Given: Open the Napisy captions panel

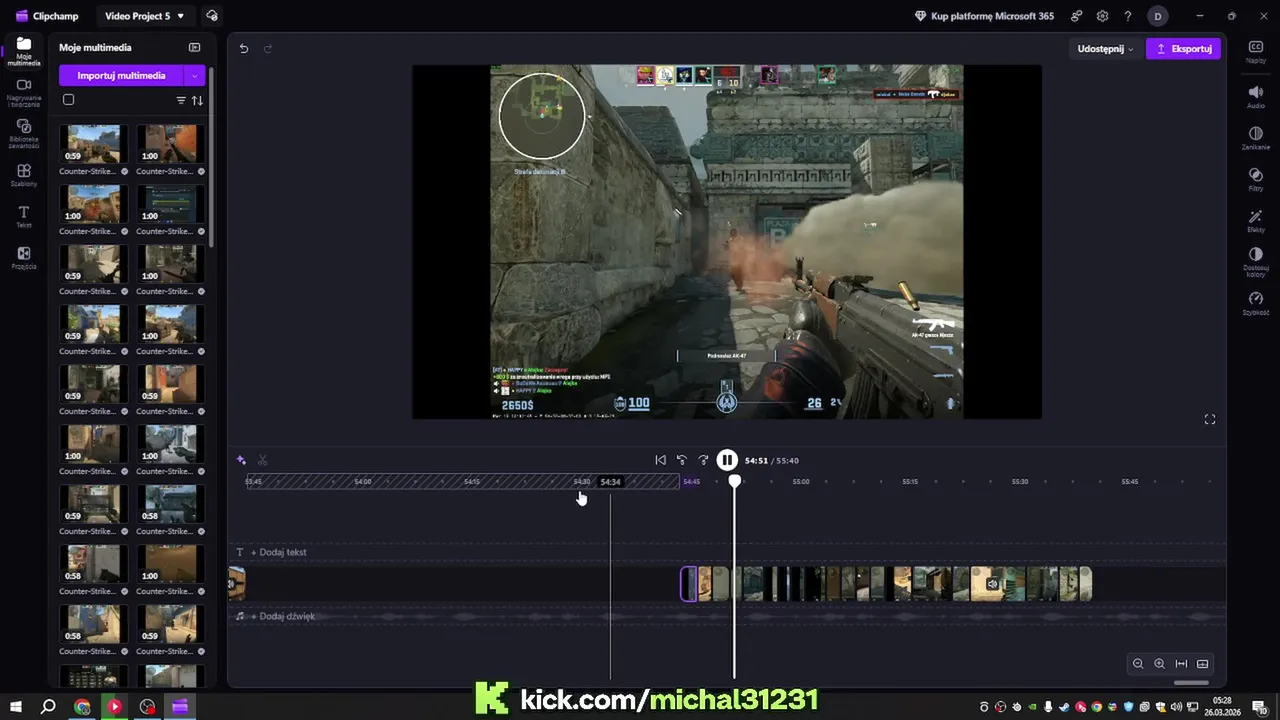Looking at the screenshot, I should tap(1256, 52).
